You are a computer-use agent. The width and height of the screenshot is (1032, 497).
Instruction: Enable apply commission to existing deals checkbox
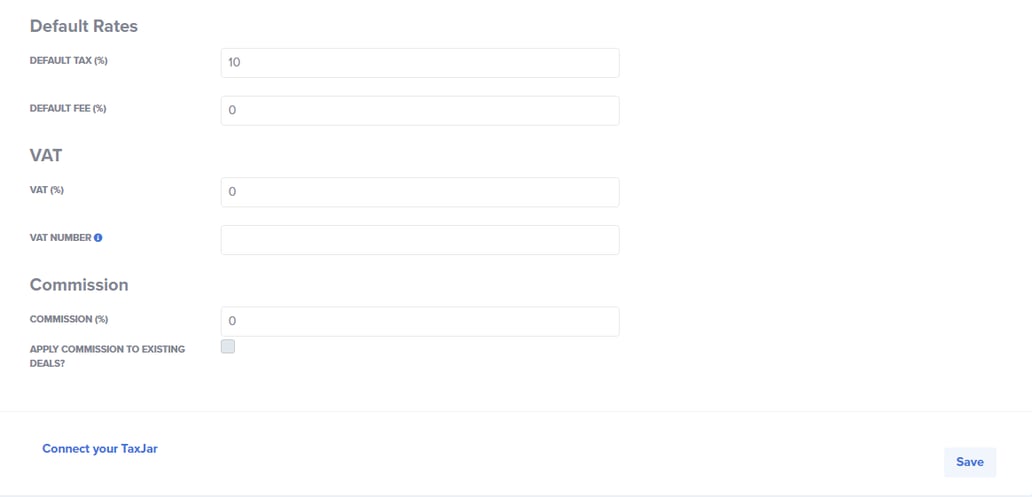[228, 347]
